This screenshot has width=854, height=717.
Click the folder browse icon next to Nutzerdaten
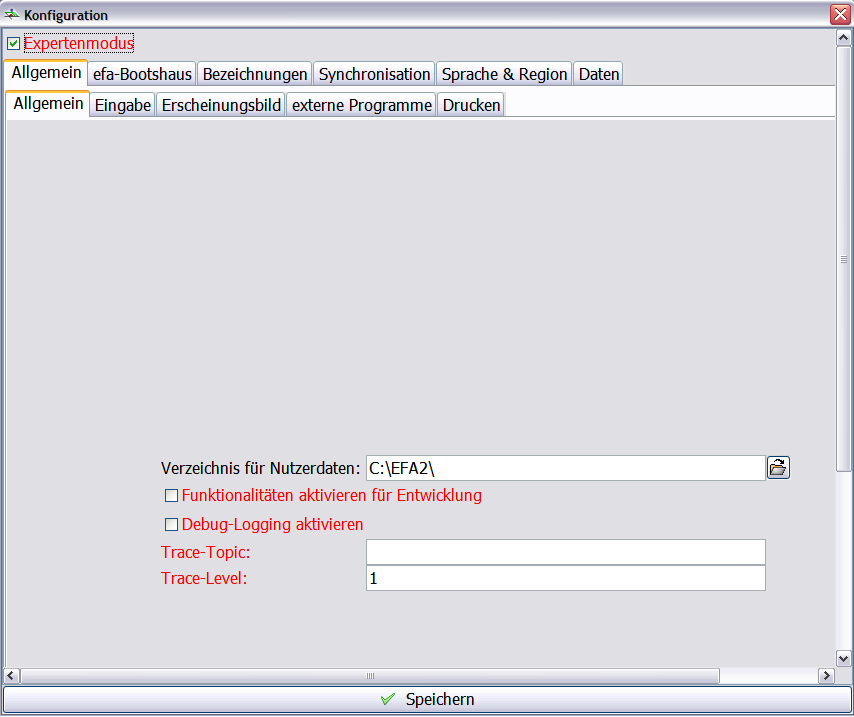click(x=778, y=467)
